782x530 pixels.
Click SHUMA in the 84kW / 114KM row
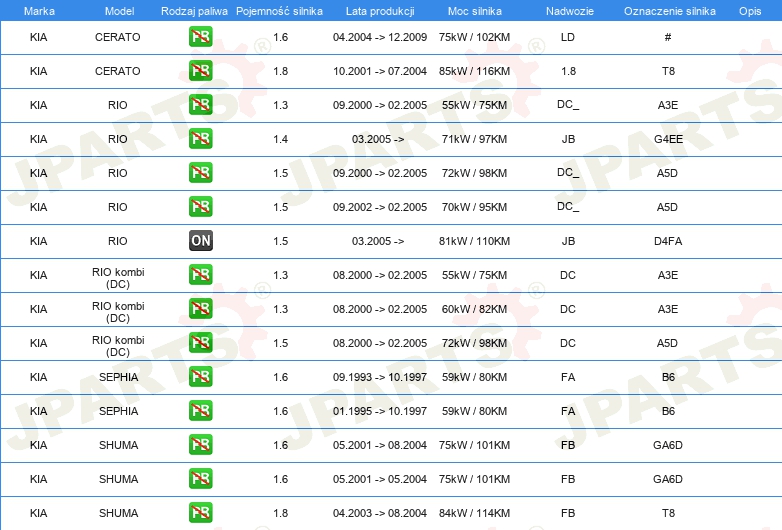point(118,513)
